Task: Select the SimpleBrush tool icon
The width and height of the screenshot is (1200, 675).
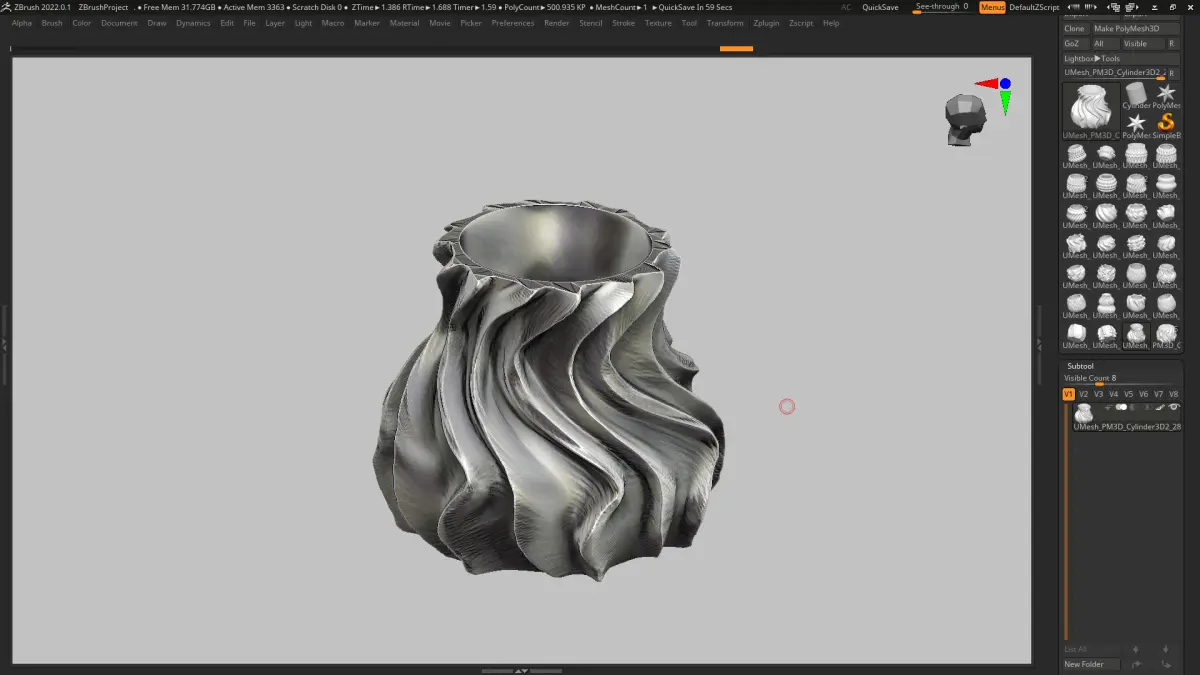Action: pos(1166,125)
